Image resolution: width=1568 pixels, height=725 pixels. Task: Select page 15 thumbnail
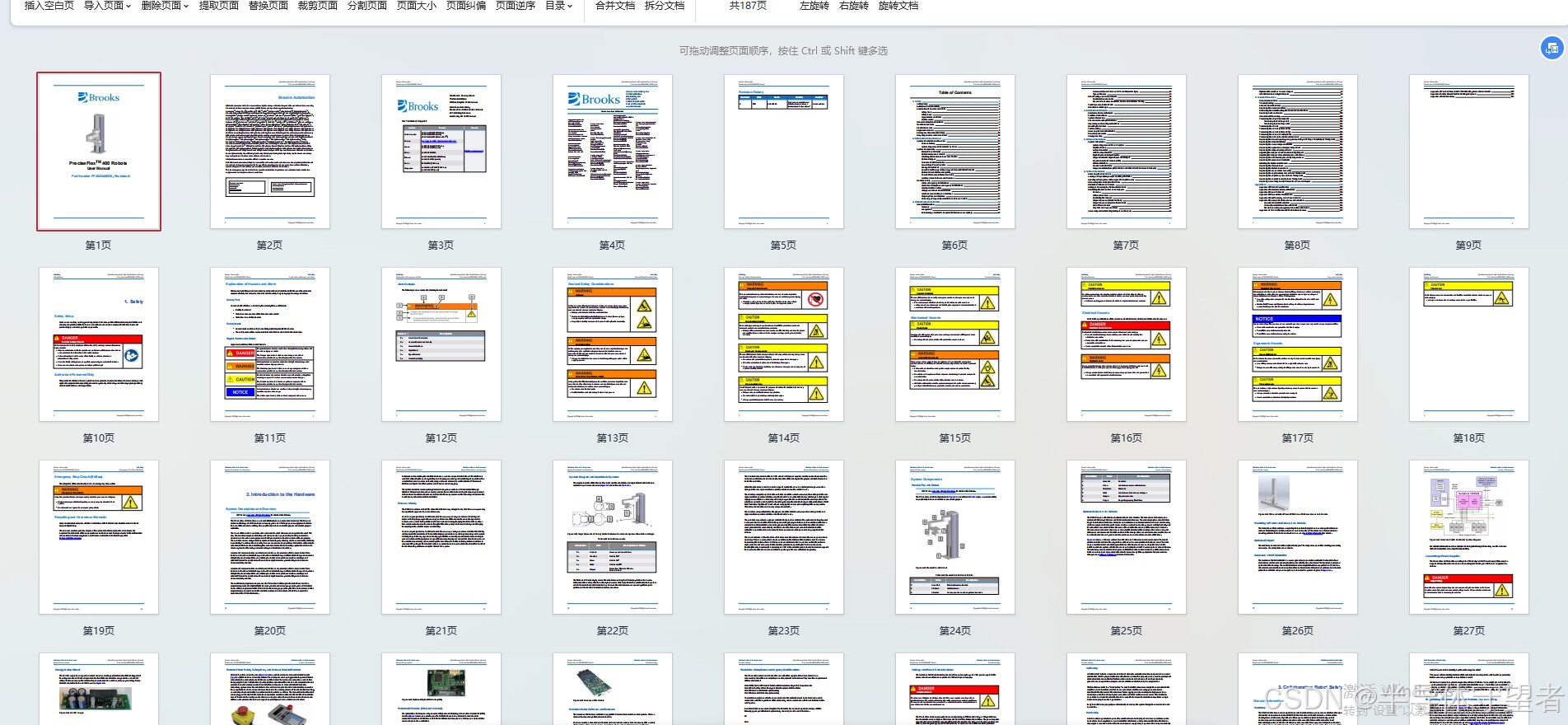click(955, 344)
